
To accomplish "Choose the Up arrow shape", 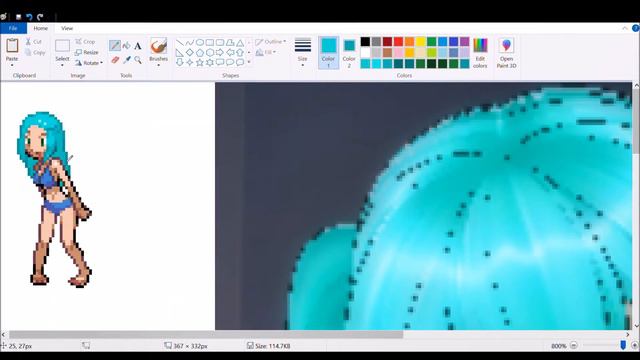I will (240, 52).
